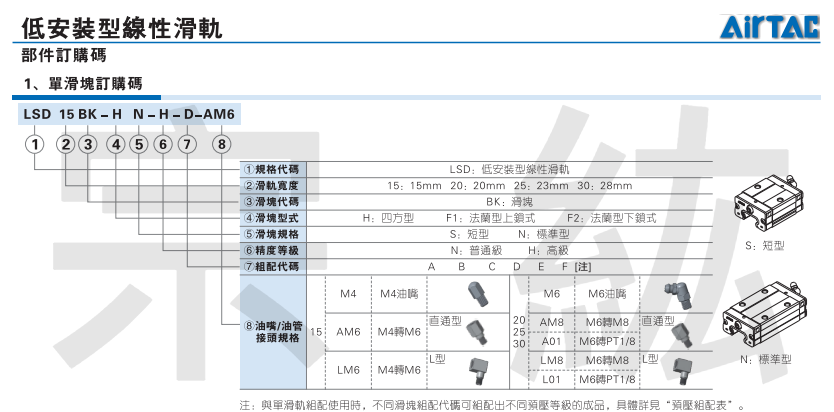The width and height of the screenshot is (834, 412).
Task: Click the ③滑塊代碼 row label
Action: point(272,202)
